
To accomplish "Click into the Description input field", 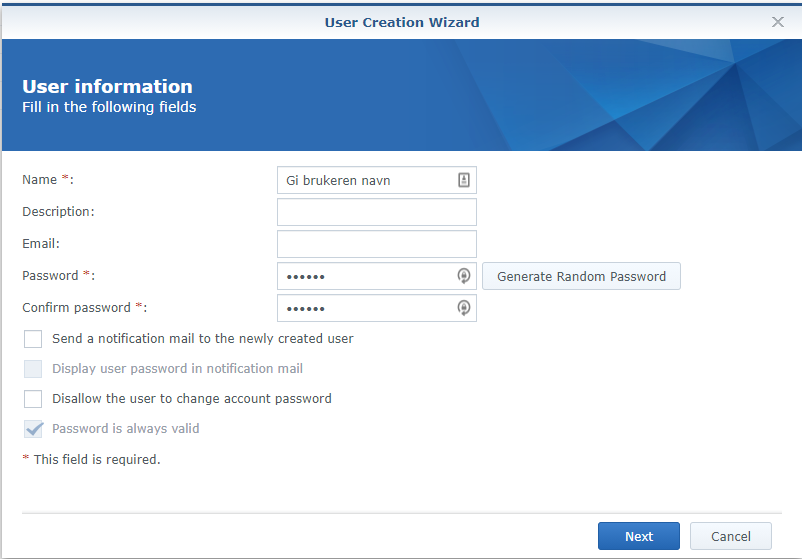I will 376,212.
